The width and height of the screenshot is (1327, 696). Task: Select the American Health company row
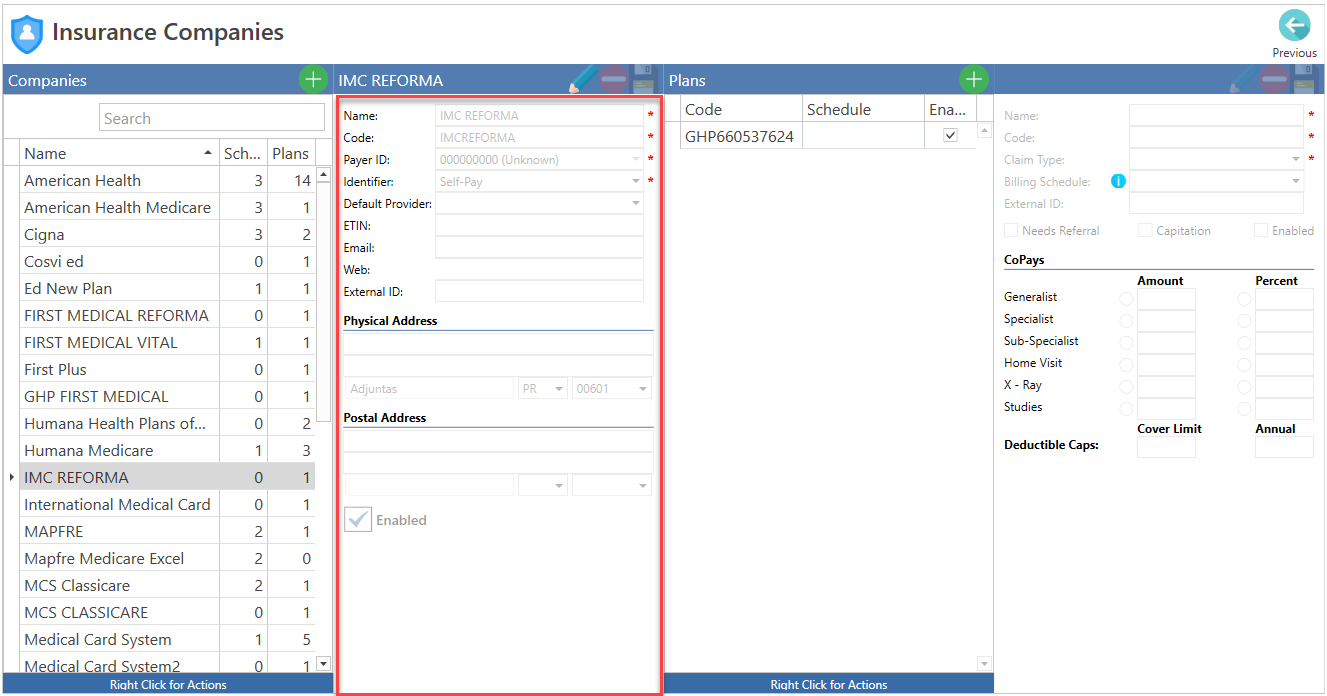168,180
